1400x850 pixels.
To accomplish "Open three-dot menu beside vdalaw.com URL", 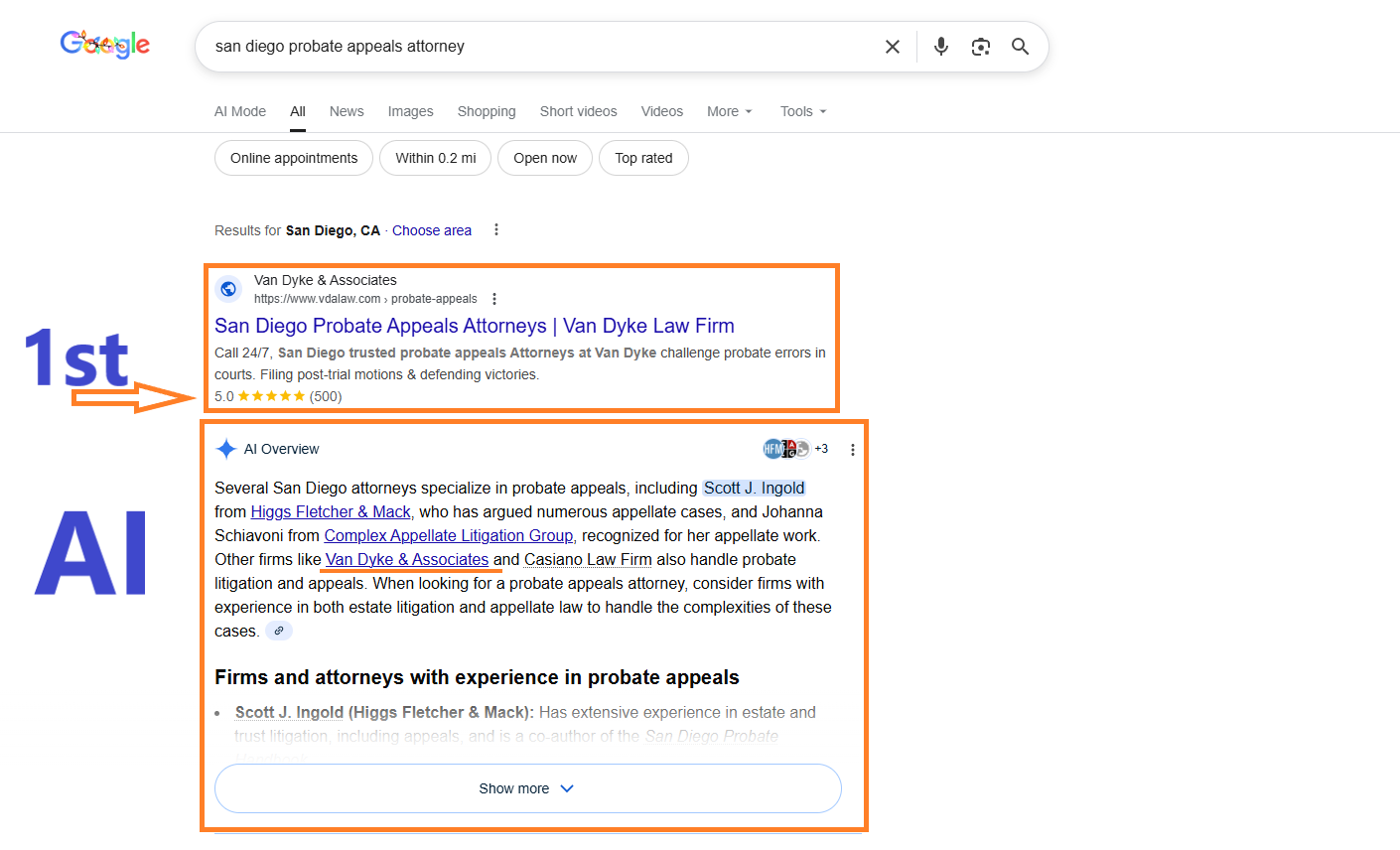I will pos(494,299).
